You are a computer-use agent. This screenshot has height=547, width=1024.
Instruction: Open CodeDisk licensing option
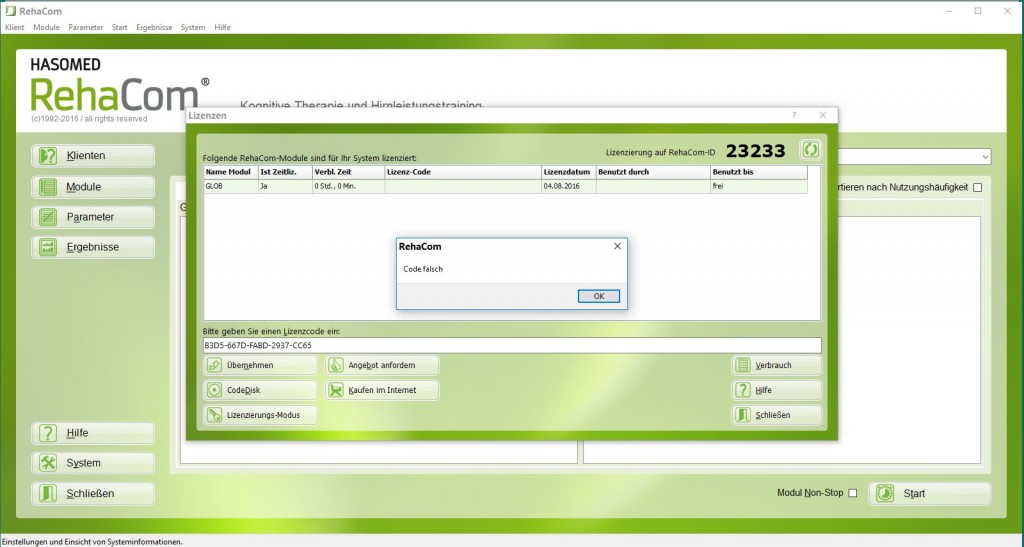pyautogui.click(x=260, y=390)
